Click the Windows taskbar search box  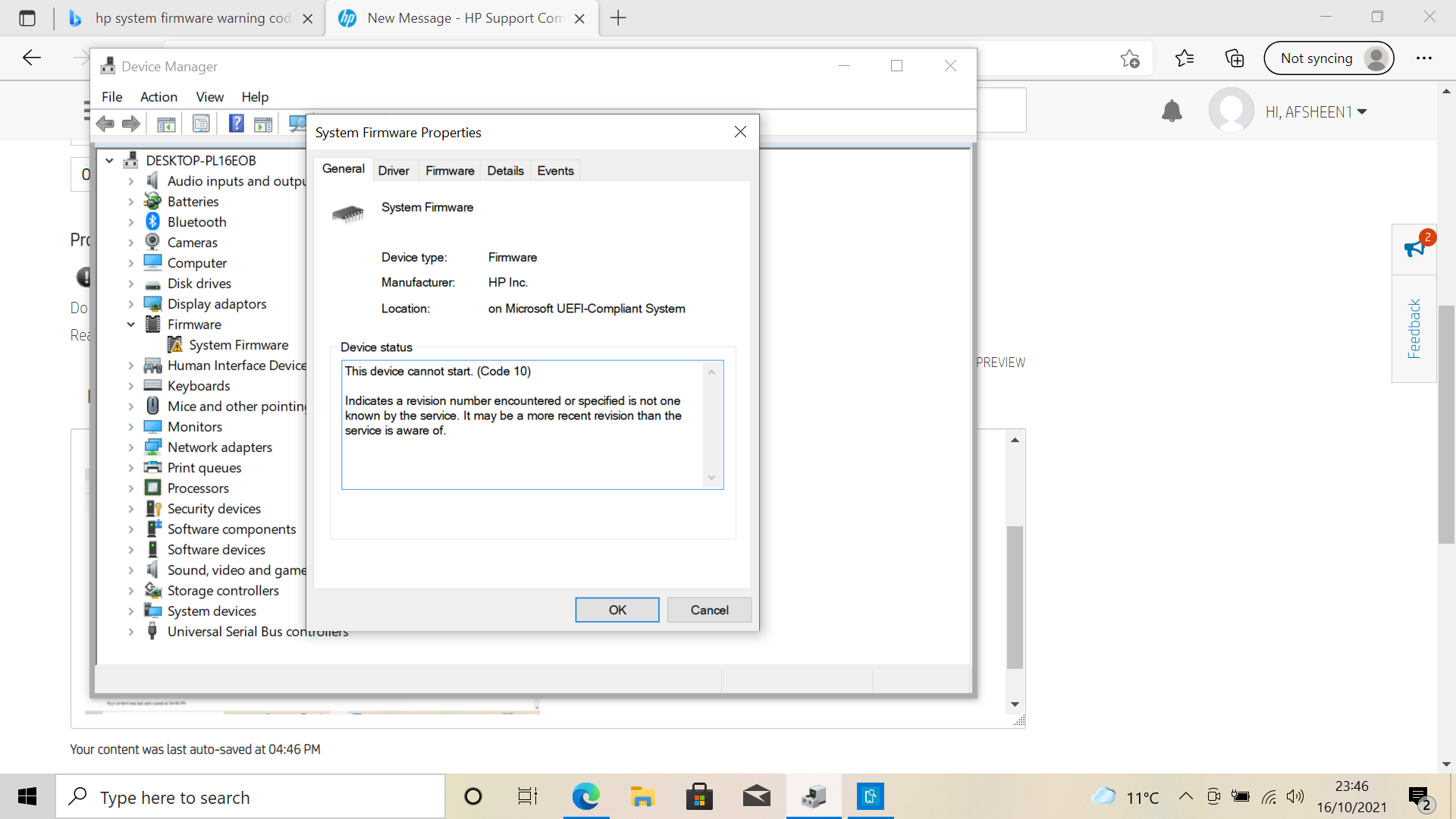[x=250, y=797]
